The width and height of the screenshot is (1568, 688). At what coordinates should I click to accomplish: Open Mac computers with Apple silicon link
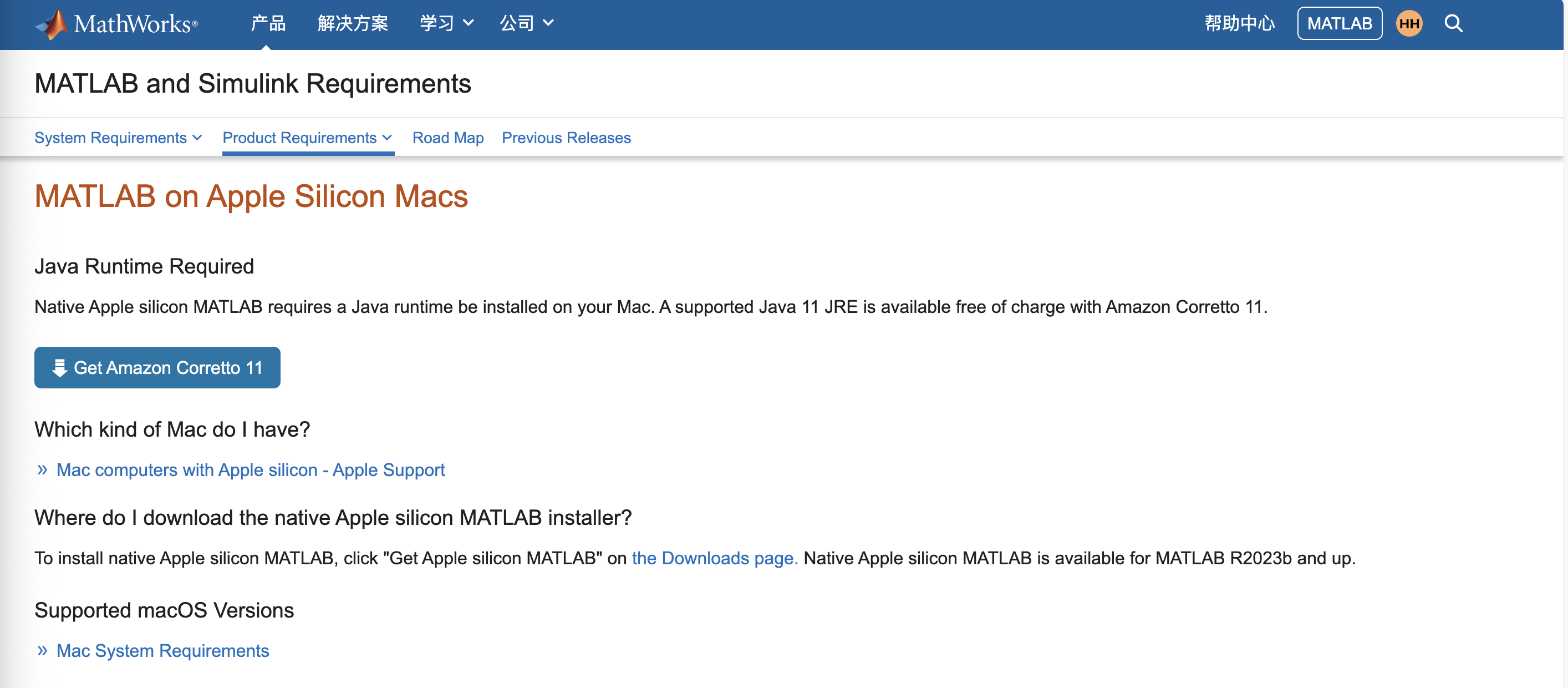(250, 469)
